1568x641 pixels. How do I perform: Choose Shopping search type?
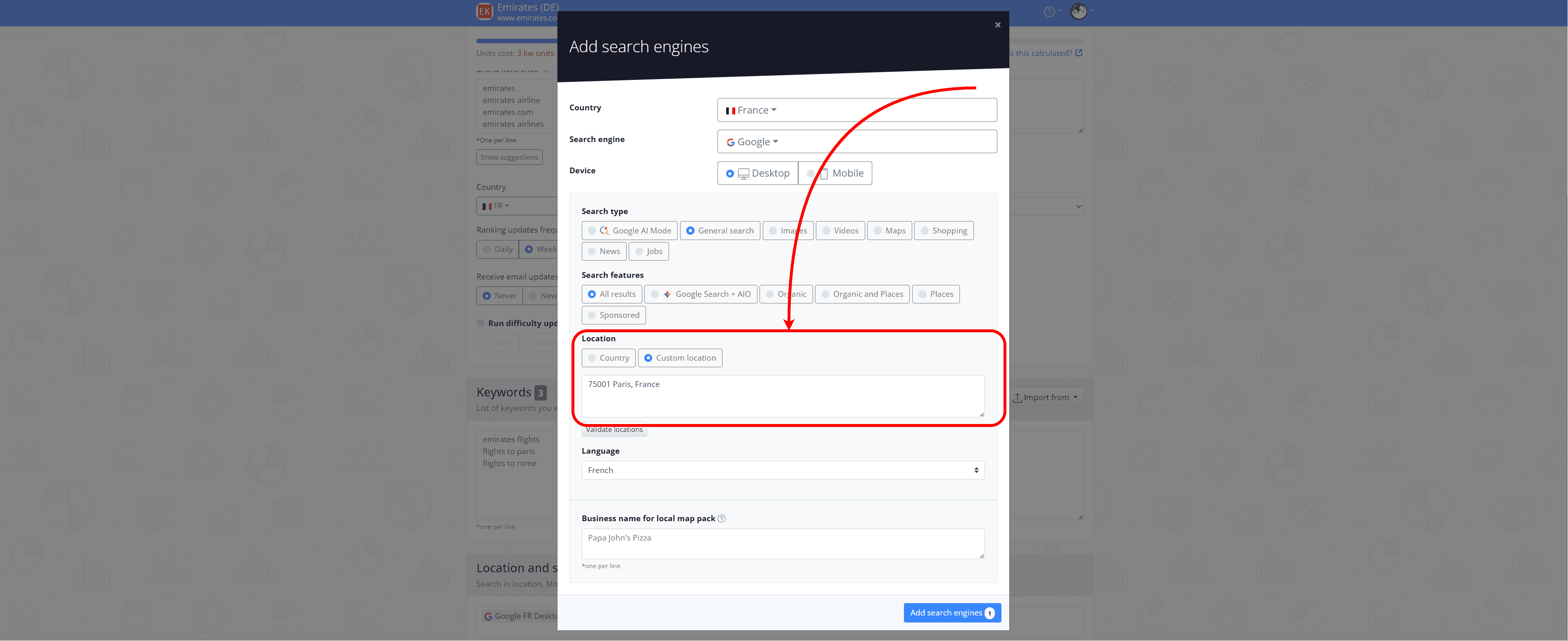pos(944,231)
